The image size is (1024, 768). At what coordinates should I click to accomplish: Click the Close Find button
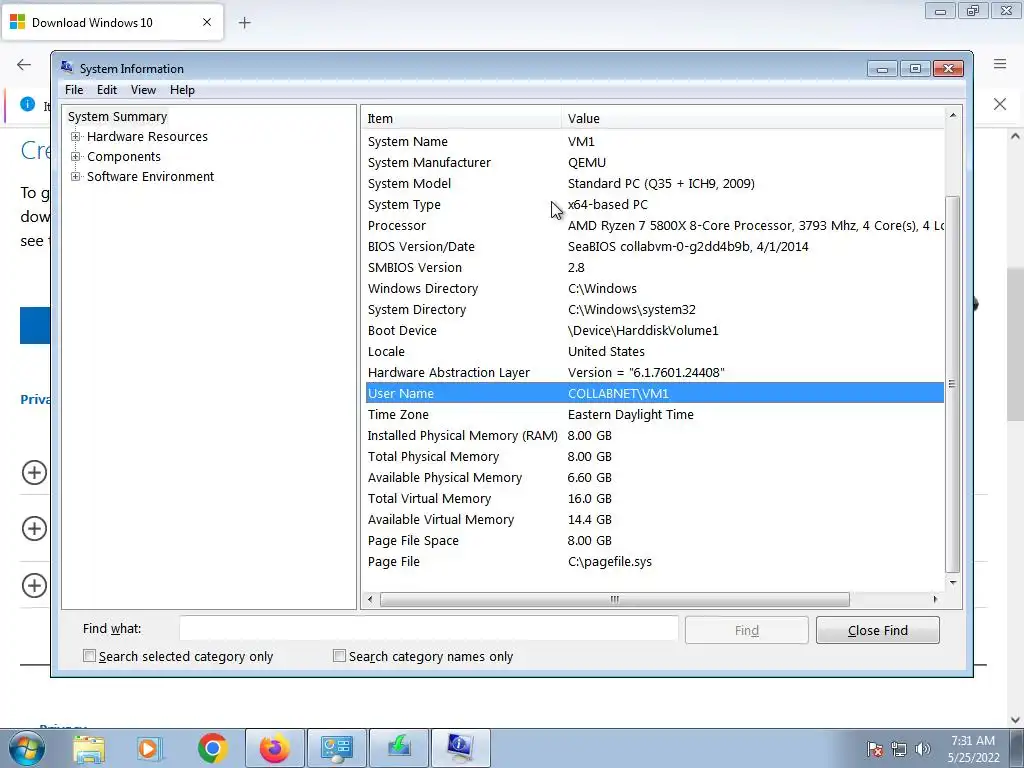tap(877, 630)
